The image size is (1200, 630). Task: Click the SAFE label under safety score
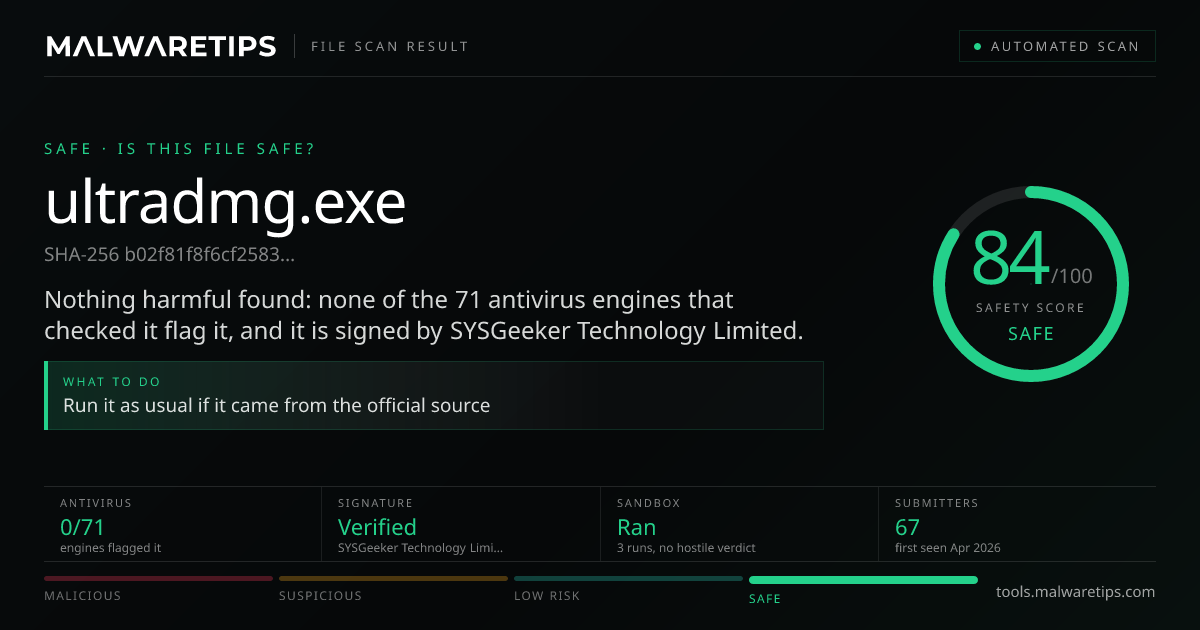(1031, 334)
